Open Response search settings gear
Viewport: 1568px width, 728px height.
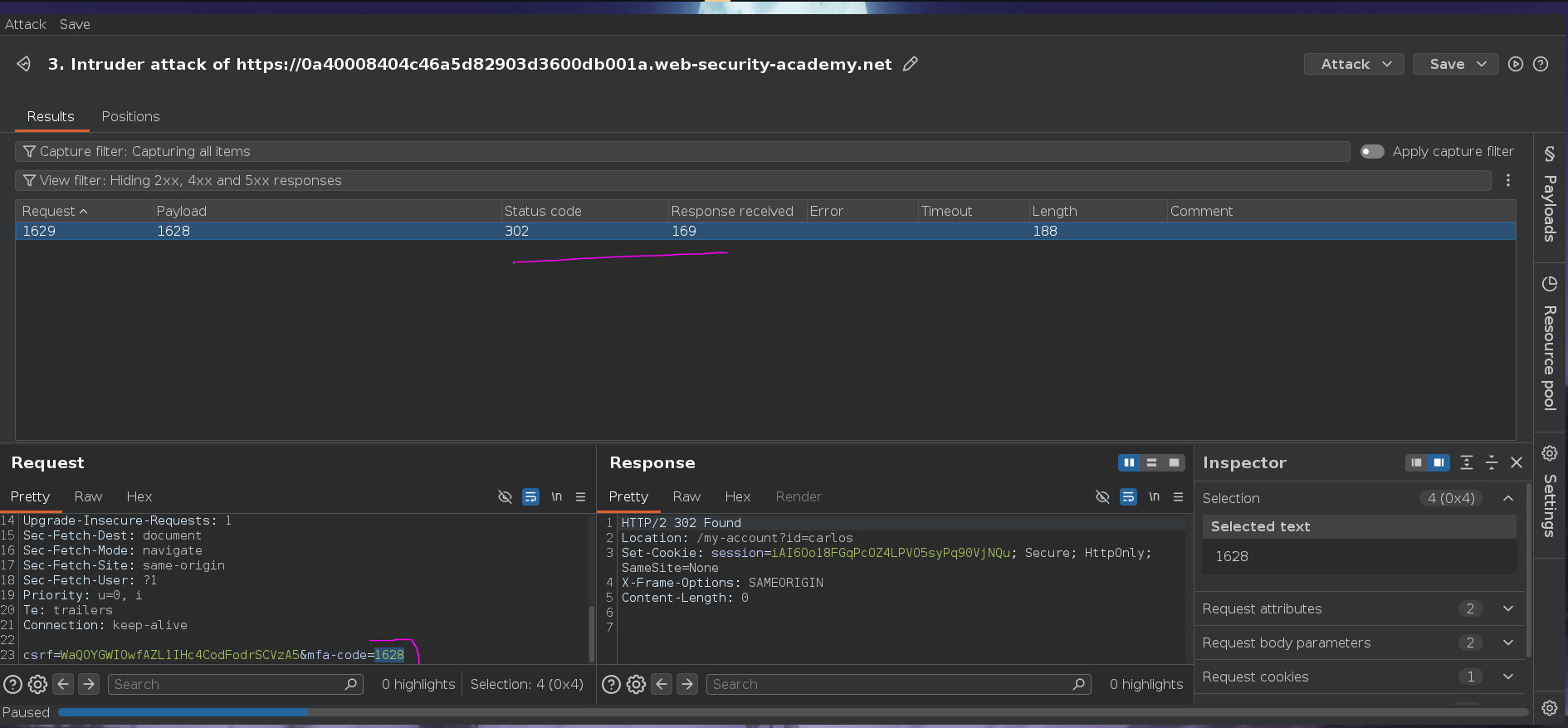coord(636,684)
